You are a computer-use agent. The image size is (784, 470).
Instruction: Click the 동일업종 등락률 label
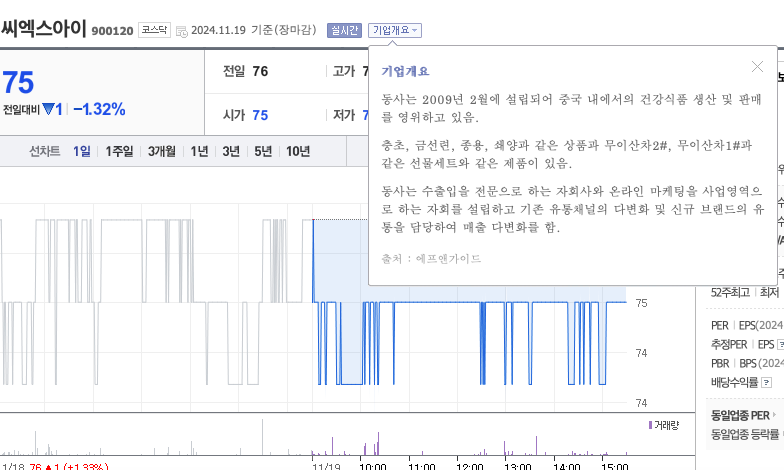tap(745, 434)
